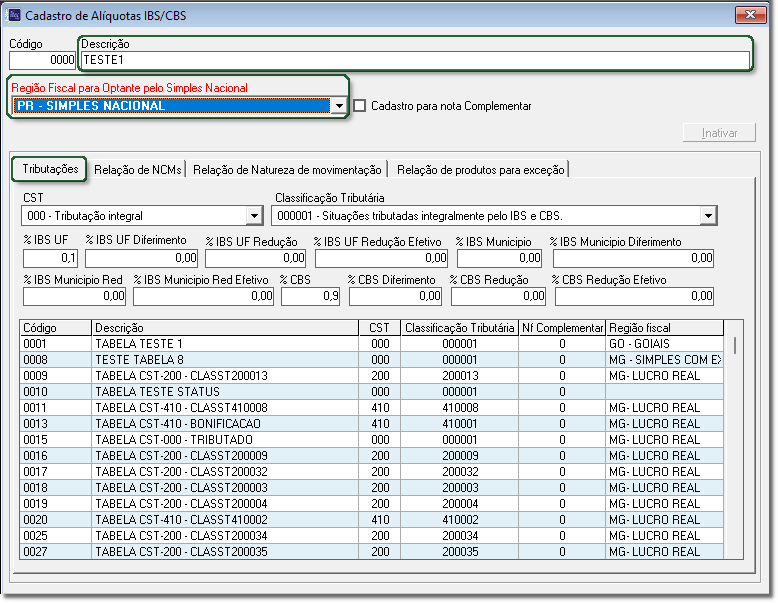778x603 pixels.
Task: Expand the CST dropdown list
Action: coord(253,216)
